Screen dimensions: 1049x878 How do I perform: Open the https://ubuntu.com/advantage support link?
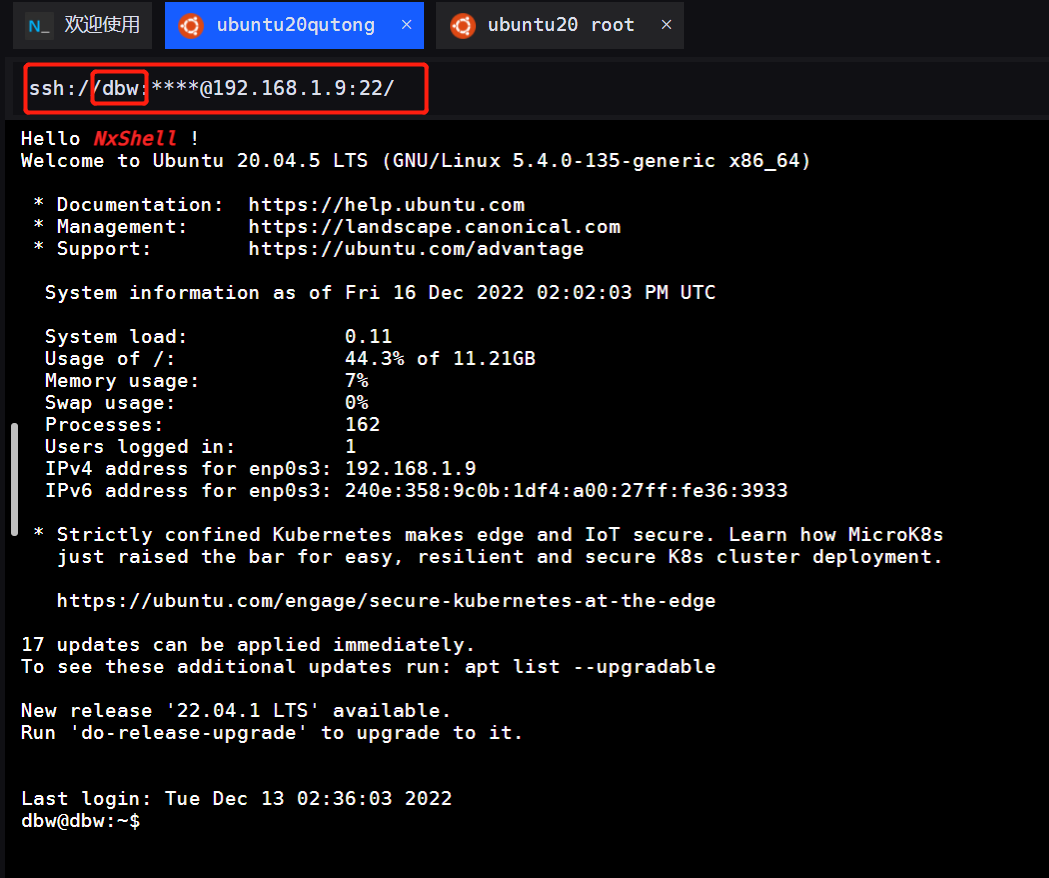[416, 248]
